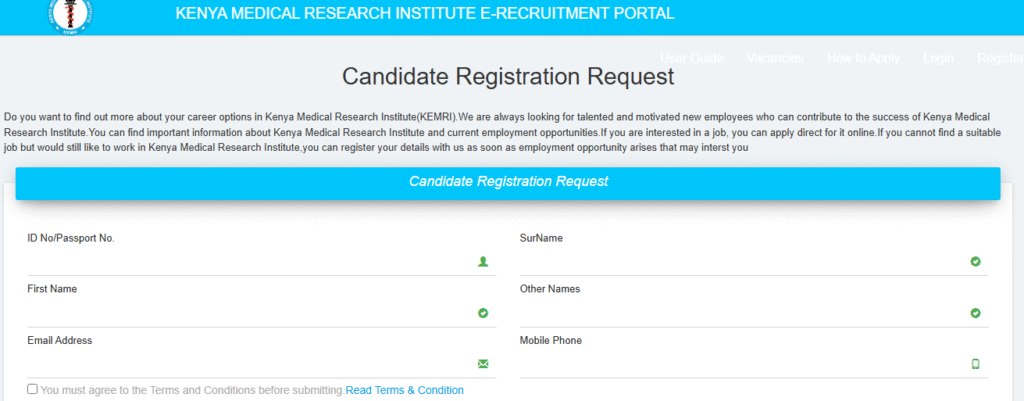Tick the Terms and Conditions agreement checkbox
1024x401 pixels.
click(32, 389)
